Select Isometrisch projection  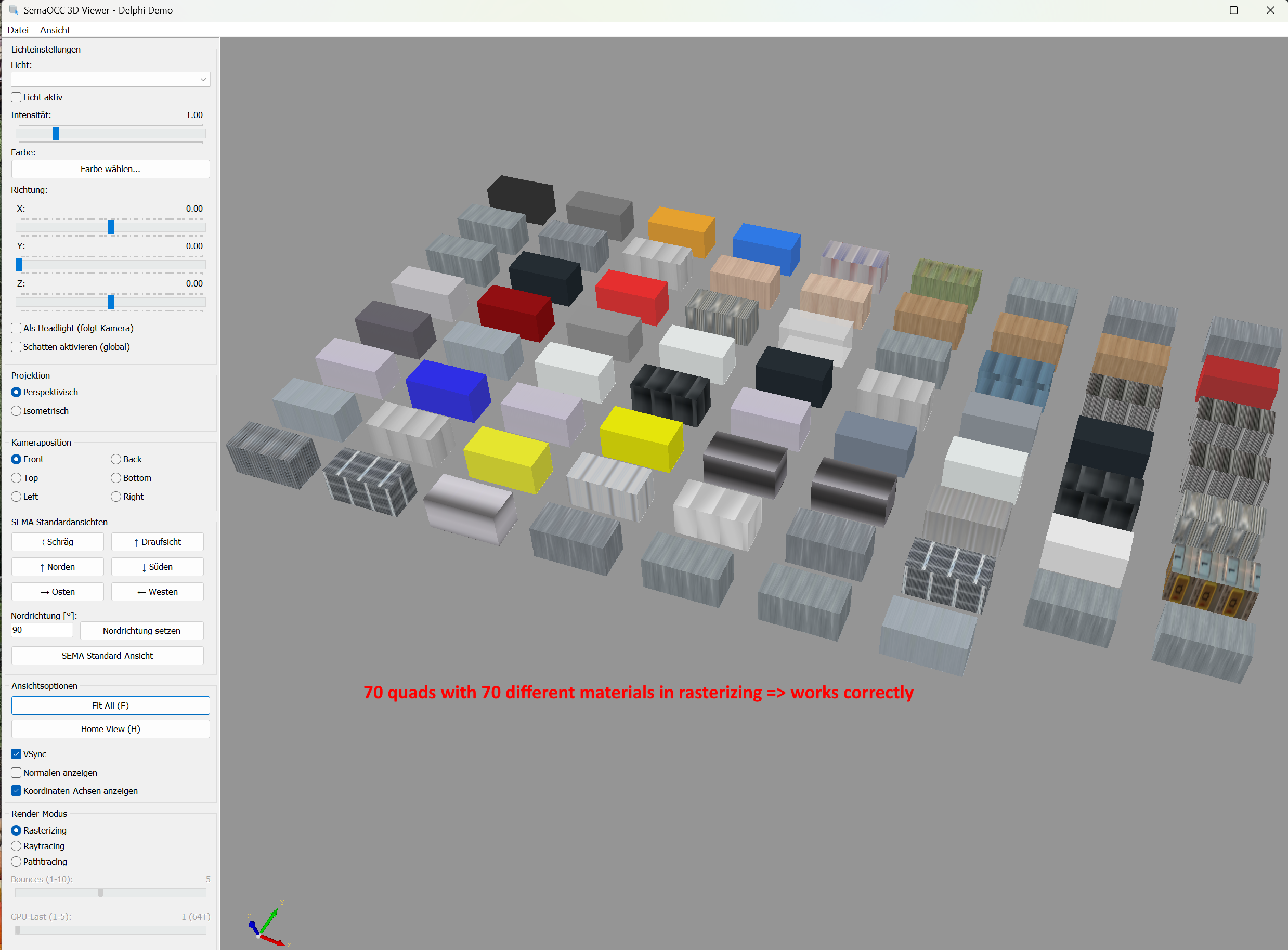(x=17, y=411)
